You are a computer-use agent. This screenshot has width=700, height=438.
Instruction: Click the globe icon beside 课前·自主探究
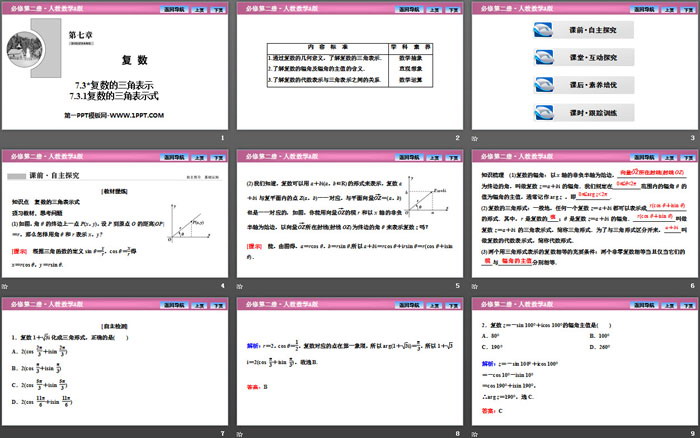pos(544,31)
